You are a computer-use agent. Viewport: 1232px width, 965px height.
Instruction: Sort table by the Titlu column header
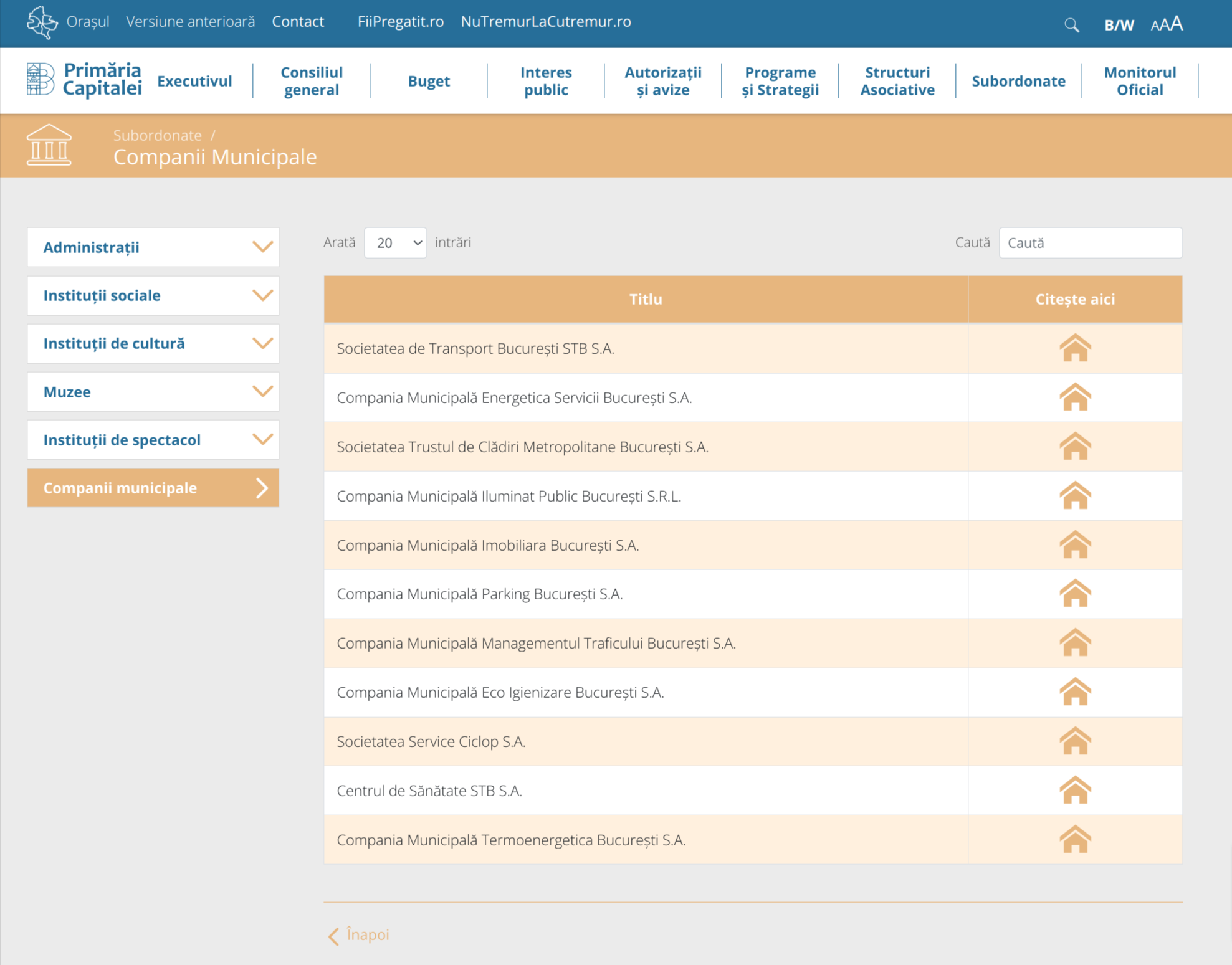click(645, 299)
